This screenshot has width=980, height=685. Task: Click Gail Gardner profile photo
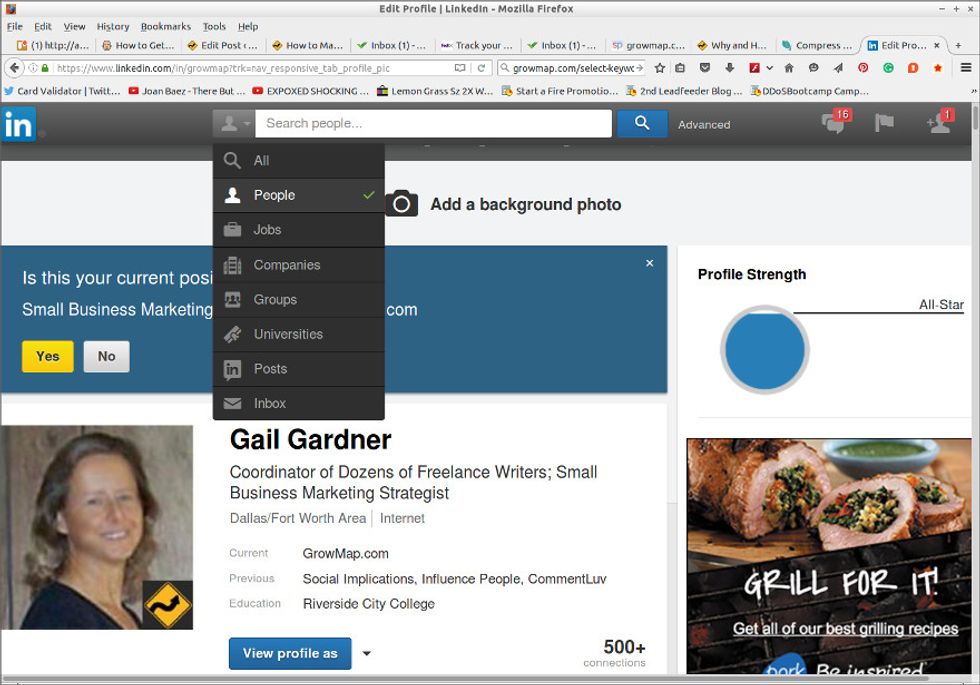pos(96,527)
